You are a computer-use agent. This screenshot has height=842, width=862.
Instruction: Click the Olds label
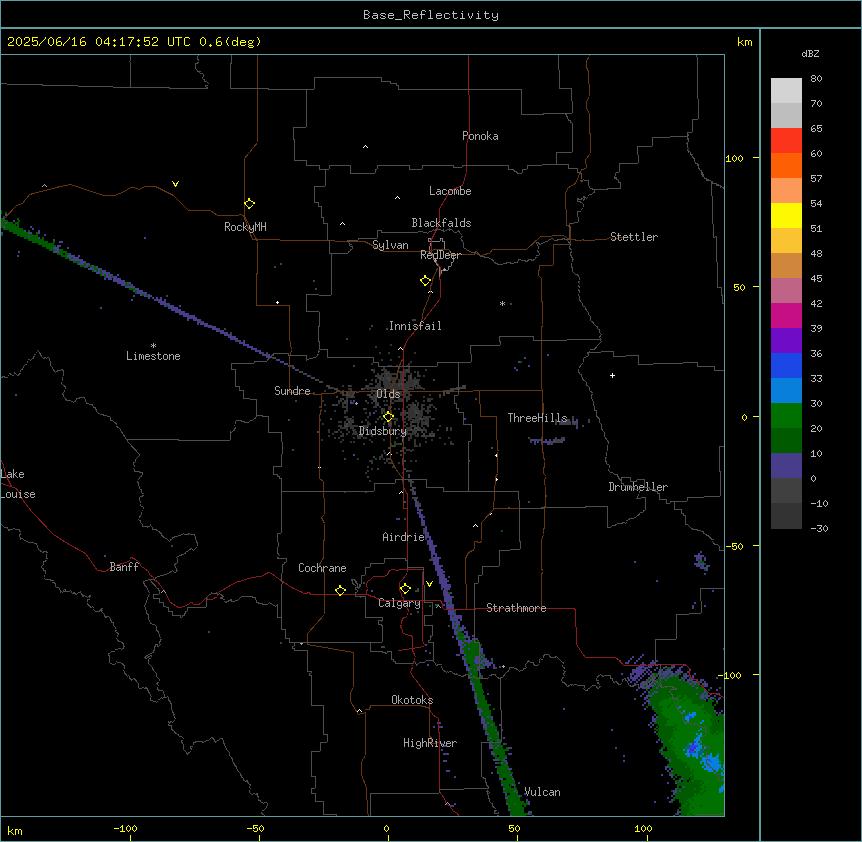tap(388, 394)
